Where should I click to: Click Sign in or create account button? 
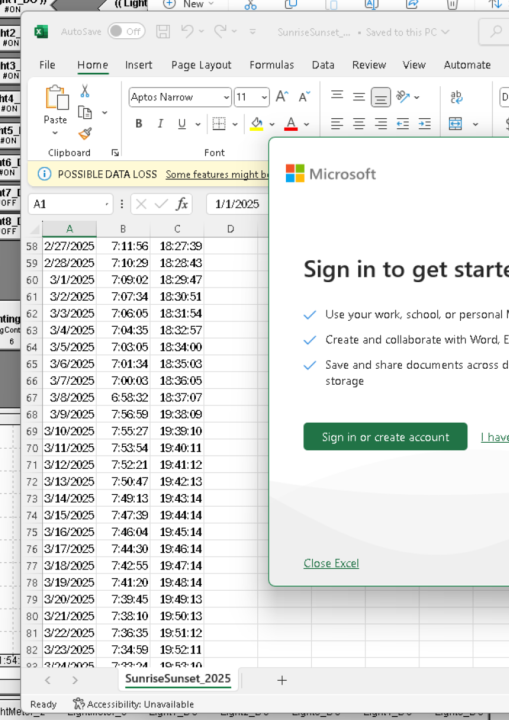[x=385, y=437]
